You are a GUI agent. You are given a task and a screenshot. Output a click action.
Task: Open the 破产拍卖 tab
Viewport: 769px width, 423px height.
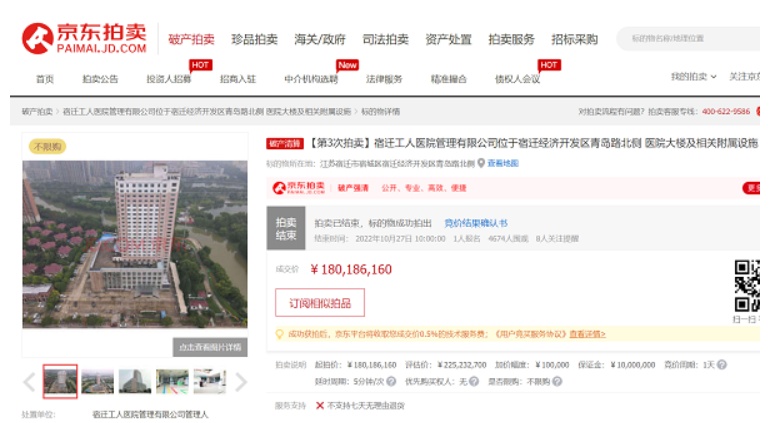point(191,39)
